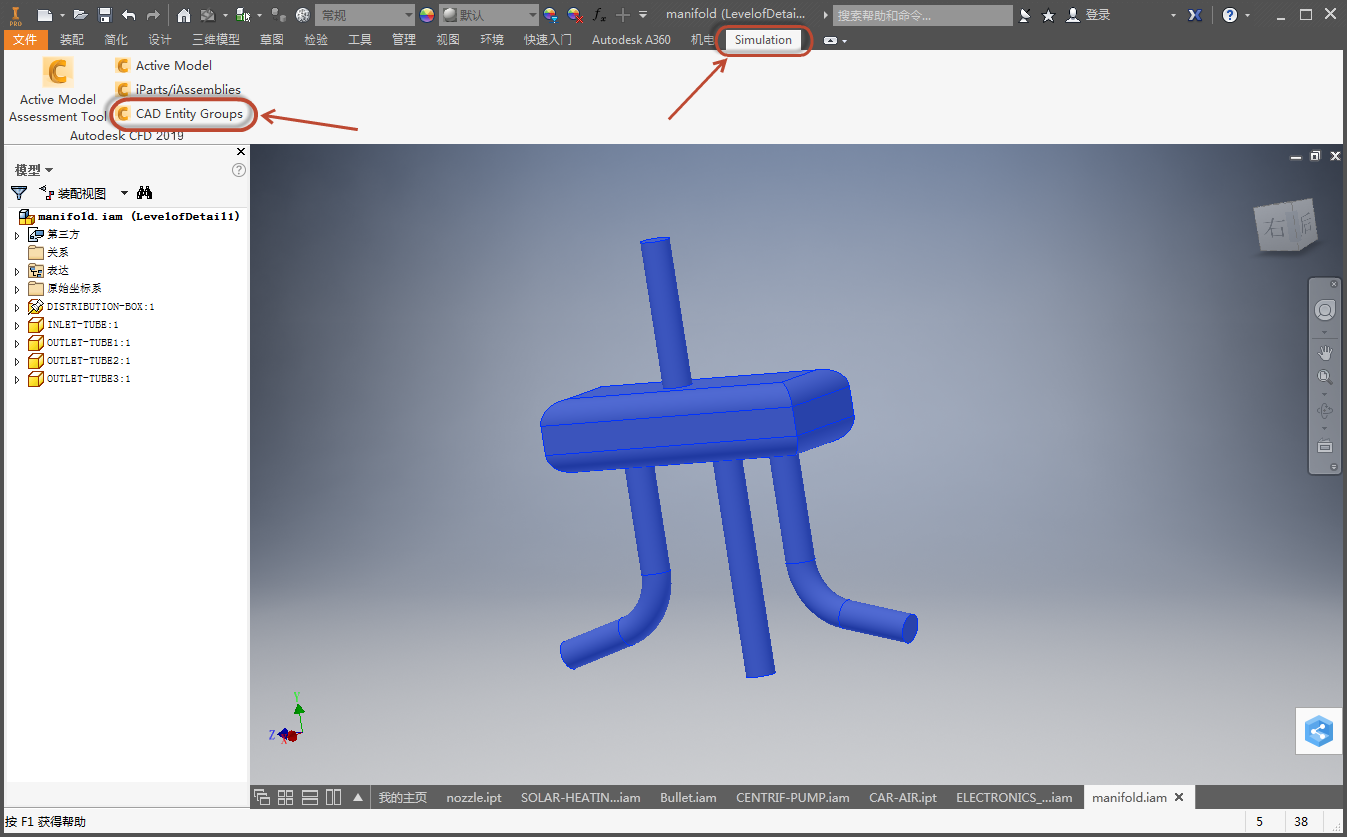This screenshot has height=837, width=1347.
Task: Expand the OUTLET-TUBE2:1 node
Action: pyautogui.click(x=16, y=361)
